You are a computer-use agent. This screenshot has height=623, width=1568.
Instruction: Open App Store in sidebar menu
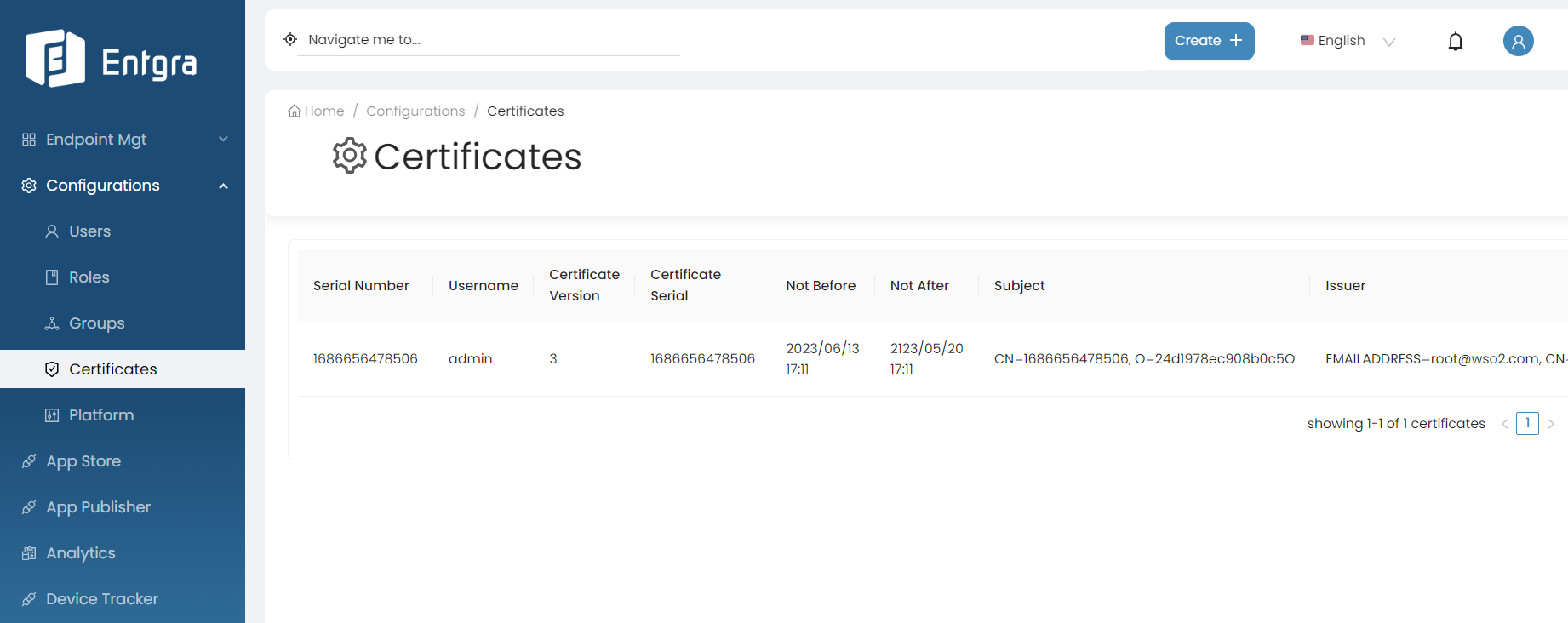click(x=123, y=461)
